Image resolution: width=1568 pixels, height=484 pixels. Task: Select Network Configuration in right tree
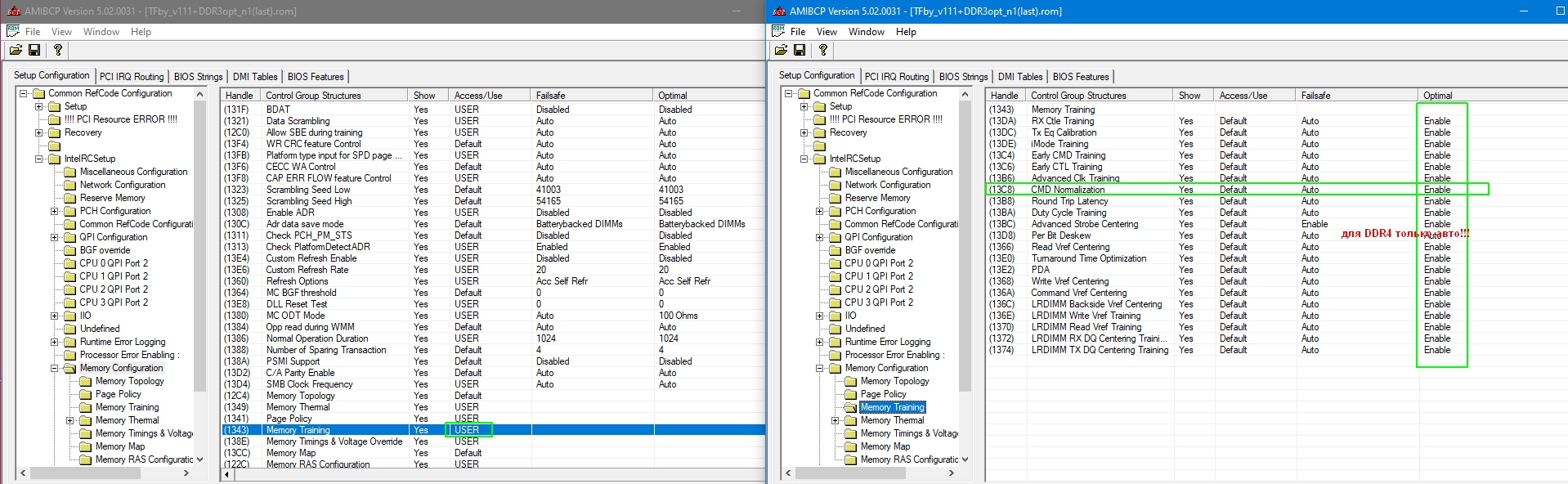[x=888, y=185]
